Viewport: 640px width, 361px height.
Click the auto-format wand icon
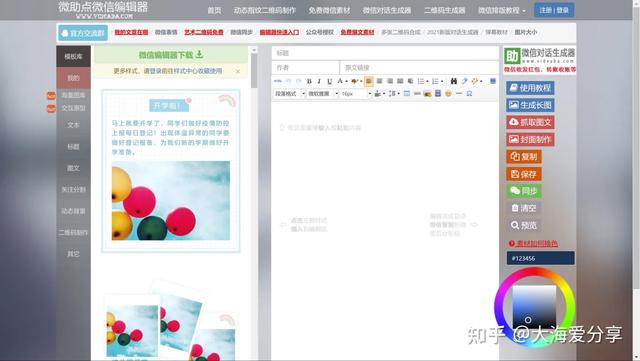click(x=475, y=81)
